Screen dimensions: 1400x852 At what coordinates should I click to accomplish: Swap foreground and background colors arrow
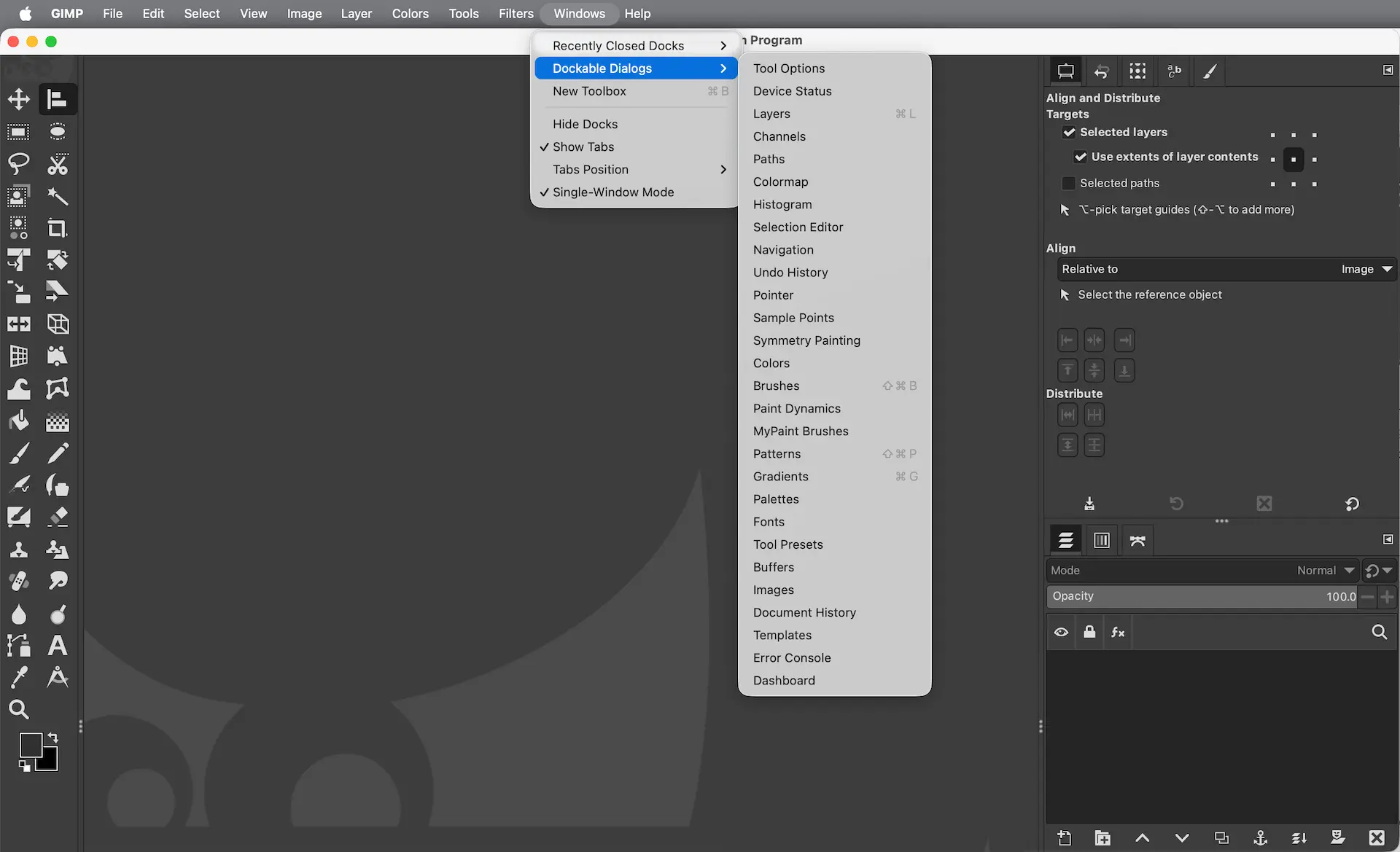pos(52,738)
